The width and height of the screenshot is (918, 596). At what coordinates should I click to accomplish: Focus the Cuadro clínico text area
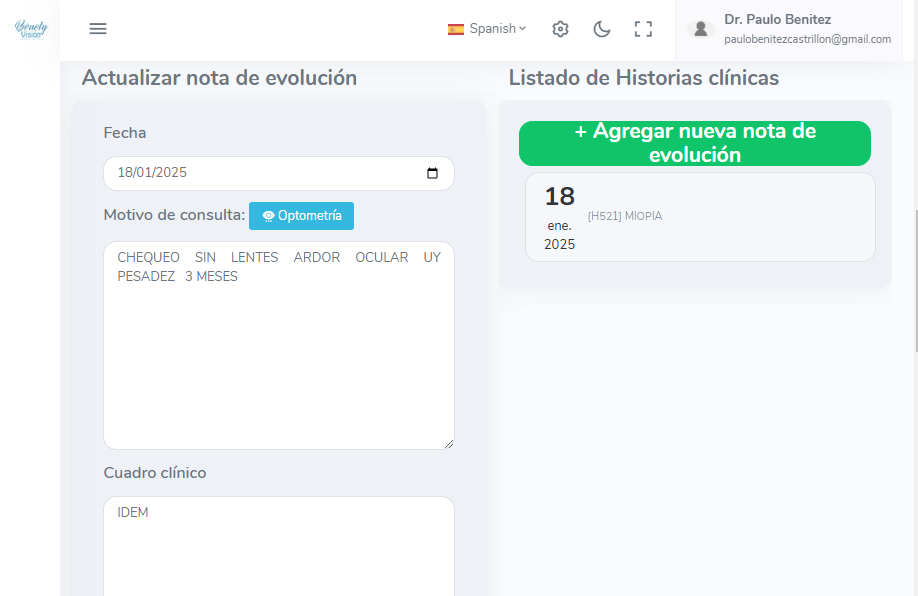point(278,550)
